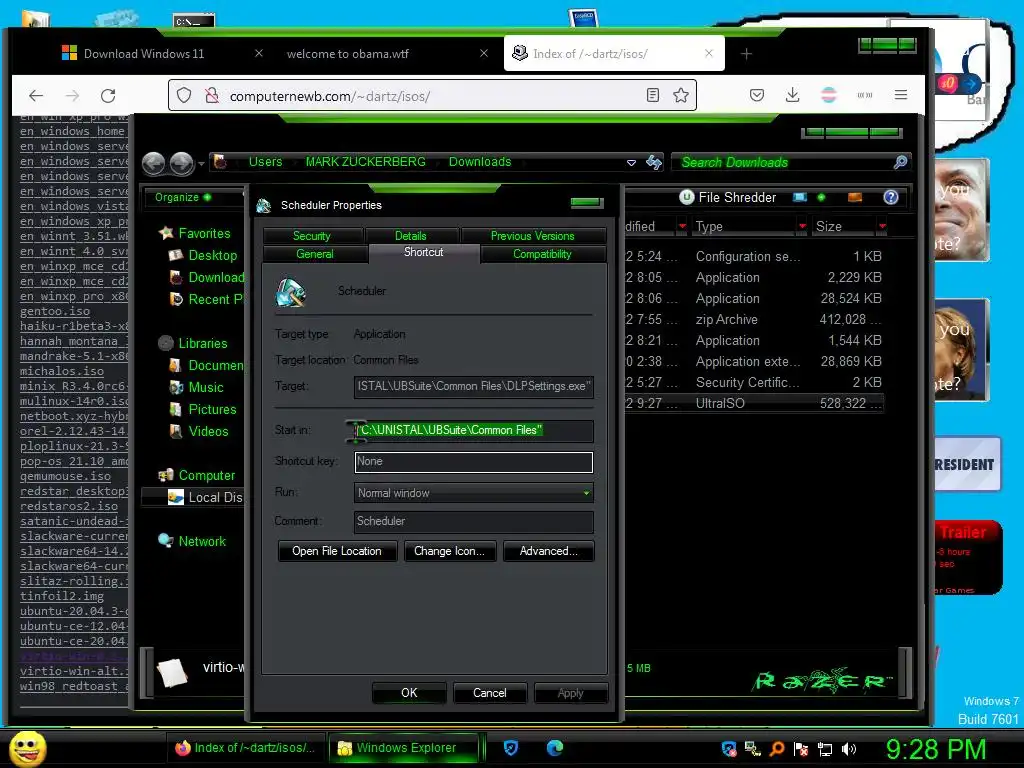Image resolution: width=1024 pixels, height=768 pixels.
Task: Toggle Firefox reader view icon
Action: click(652, 95)
